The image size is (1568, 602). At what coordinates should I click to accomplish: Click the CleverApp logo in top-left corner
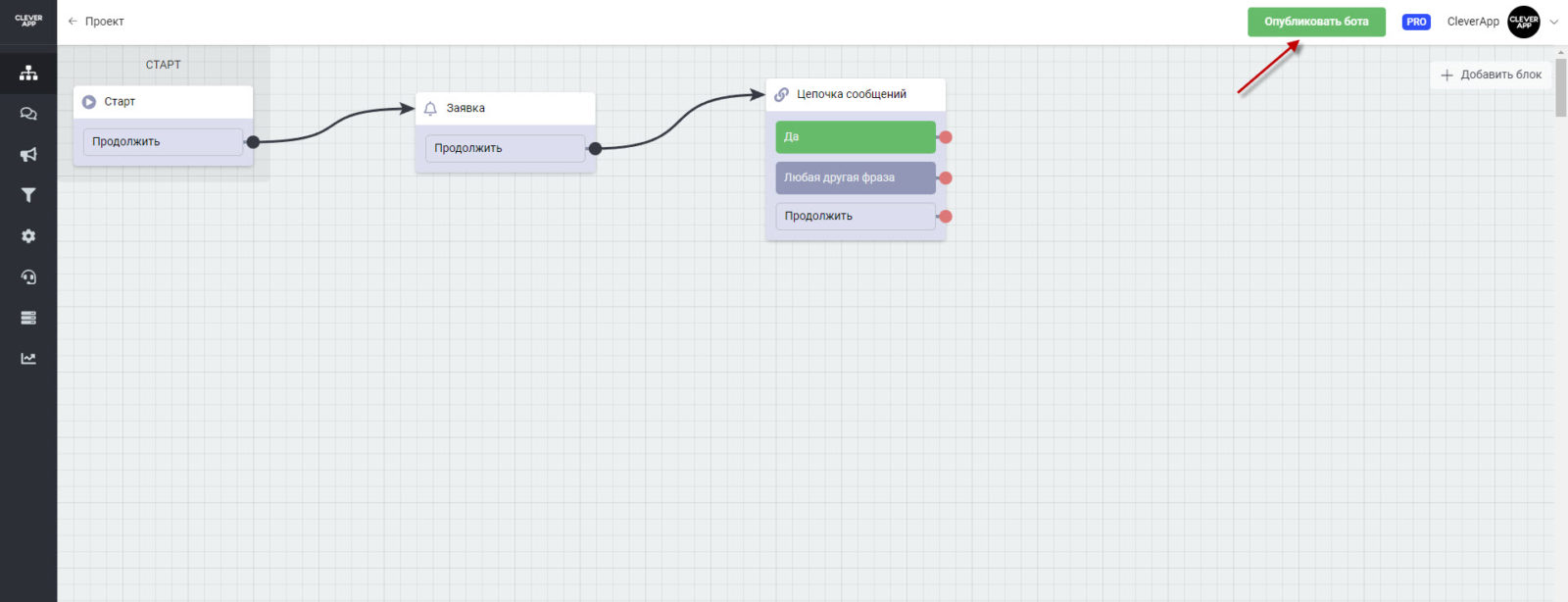click(28, 21)
